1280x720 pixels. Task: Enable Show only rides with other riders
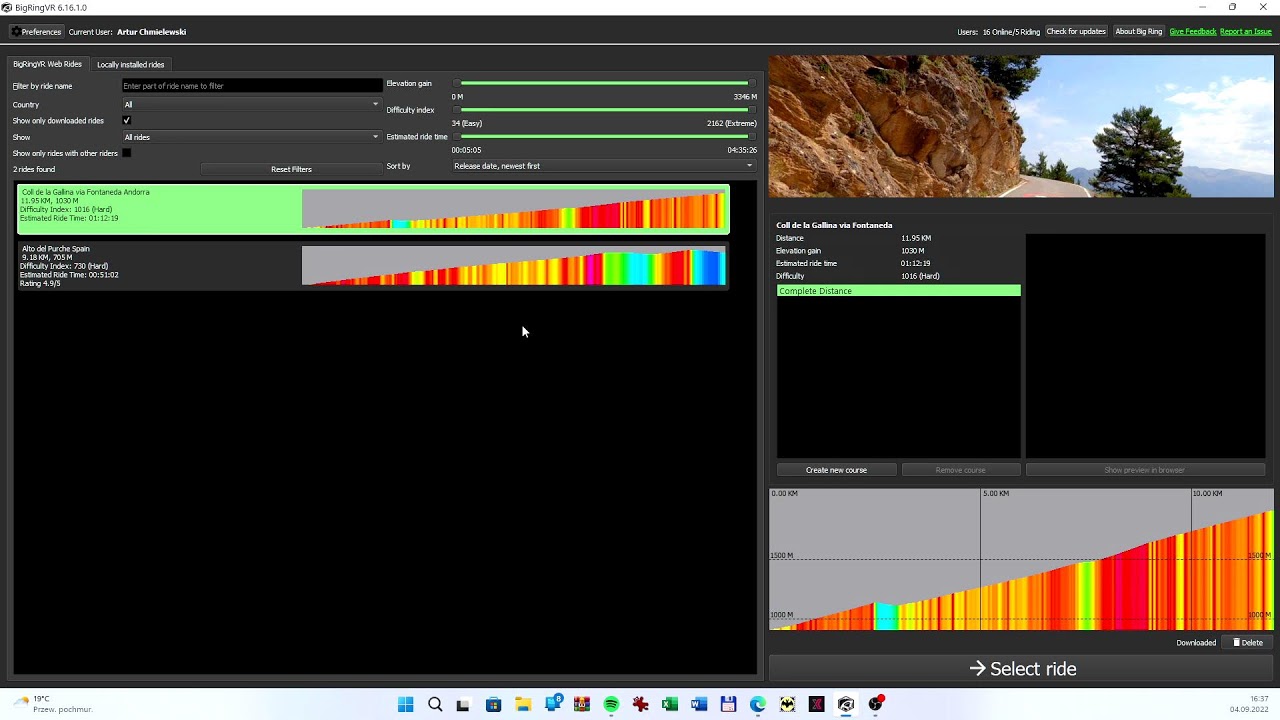[127, 153]
